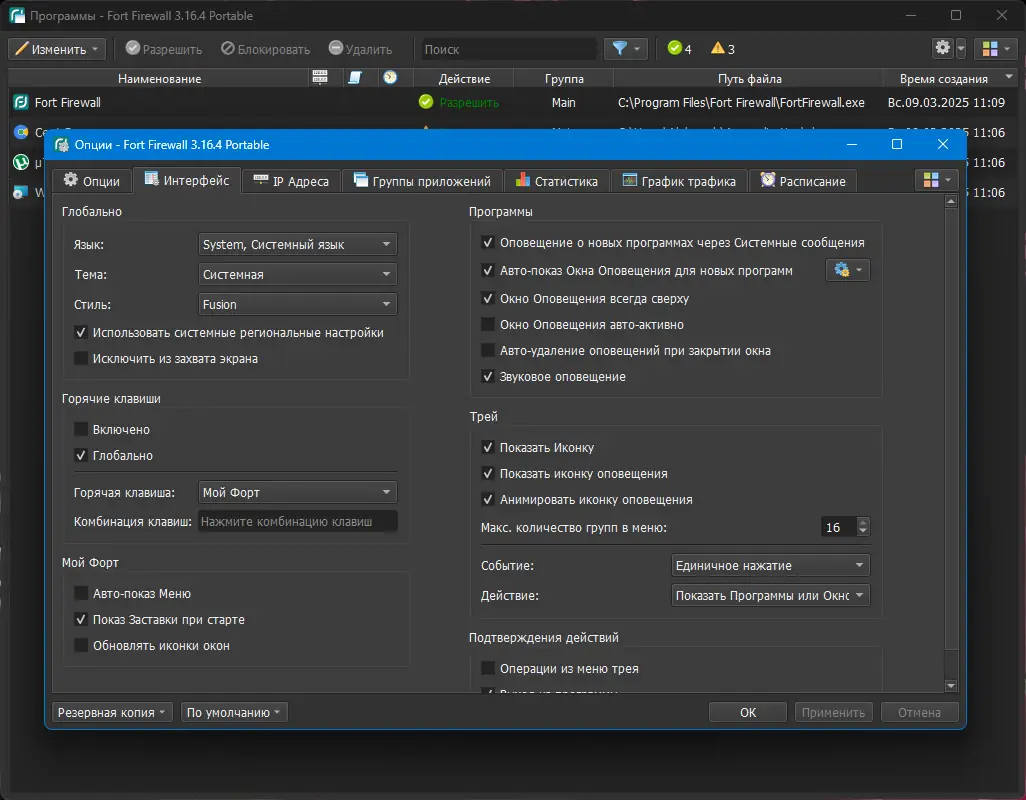Click the Chrome row icon in Programs list

pos(21,132)
